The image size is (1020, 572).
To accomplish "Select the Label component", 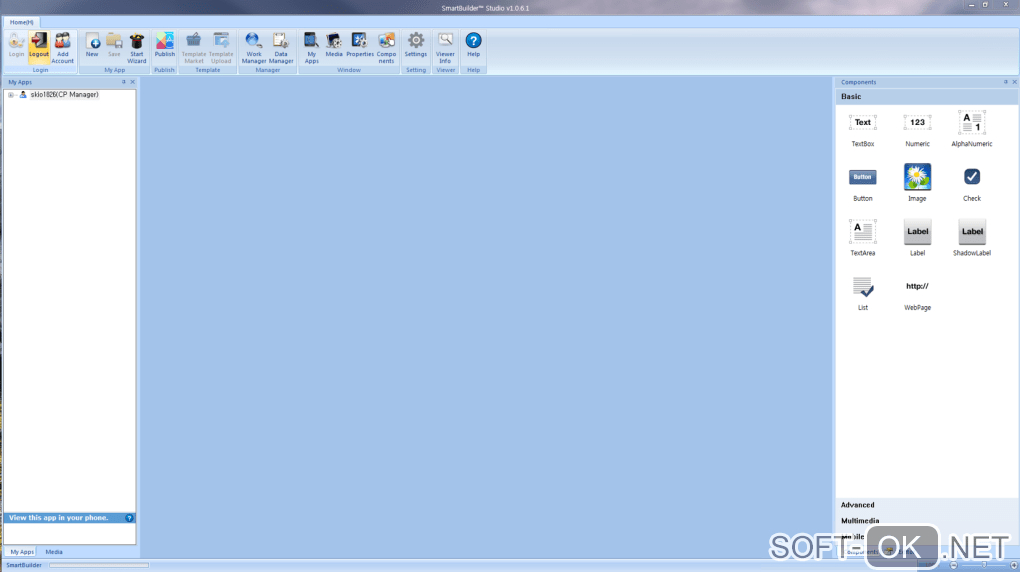I will (917, 238).
